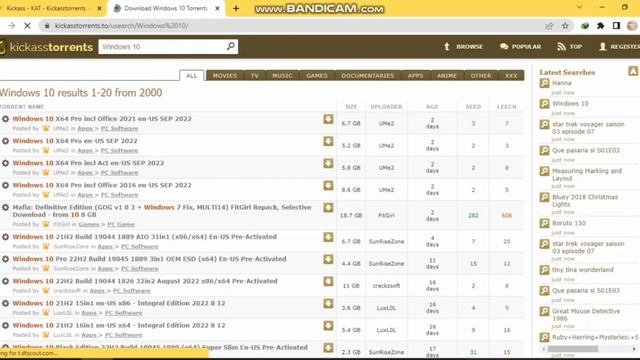Open Windows 10 Pro 22H2 Build 19045 link
640x360 pixels.
click(x=149, y=259)
